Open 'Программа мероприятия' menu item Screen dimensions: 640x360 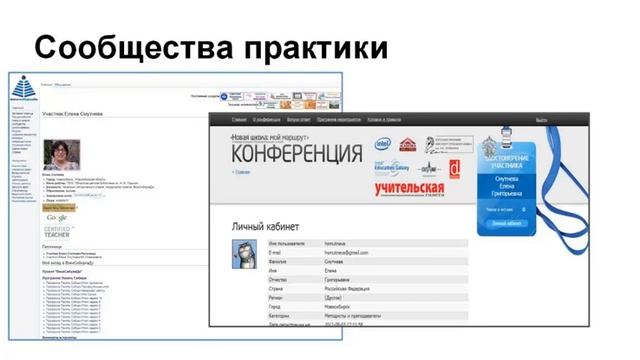point(338,120)
